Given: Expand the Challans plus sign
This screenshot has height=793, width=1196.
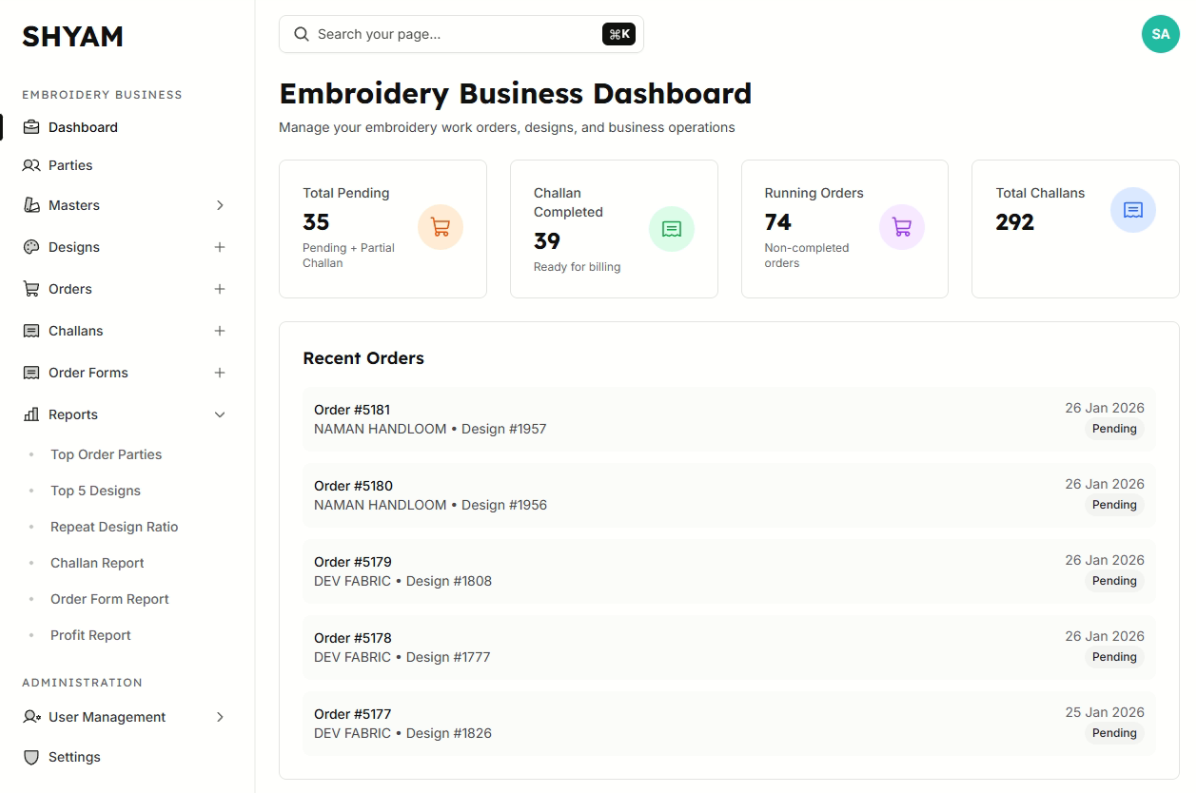Looking at the screenshot, I should [x=220, y=331].
